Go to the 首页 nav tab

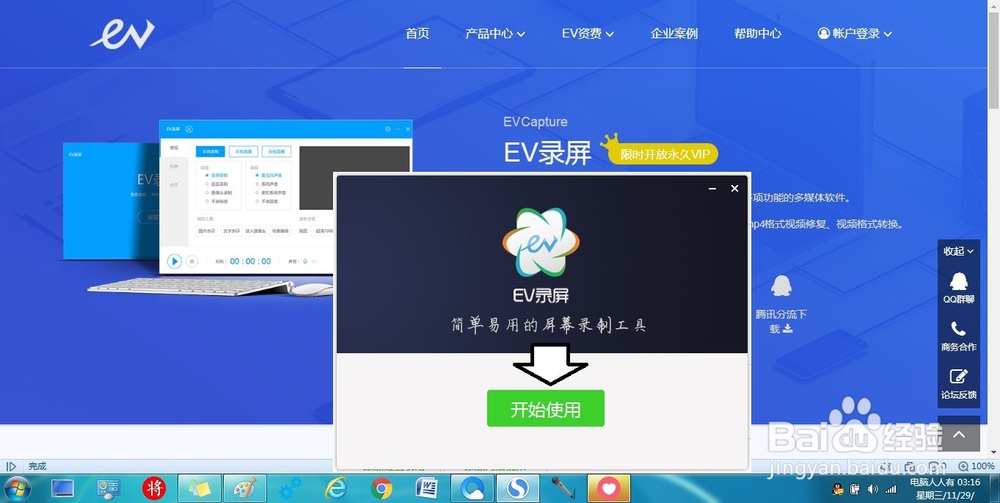[418, 34]
